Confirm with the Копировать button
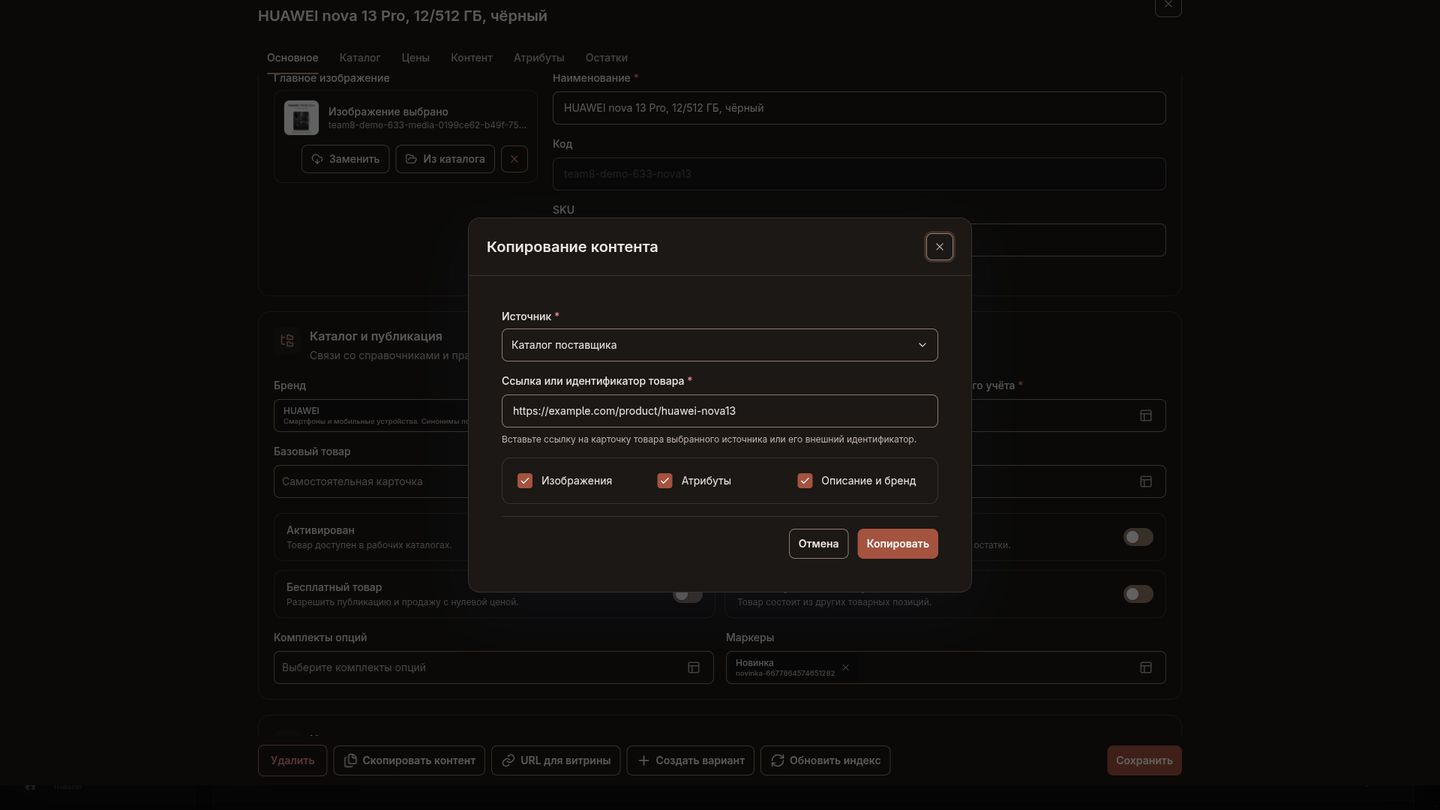This screenshot has height=810, width=1440. [898, 544]
